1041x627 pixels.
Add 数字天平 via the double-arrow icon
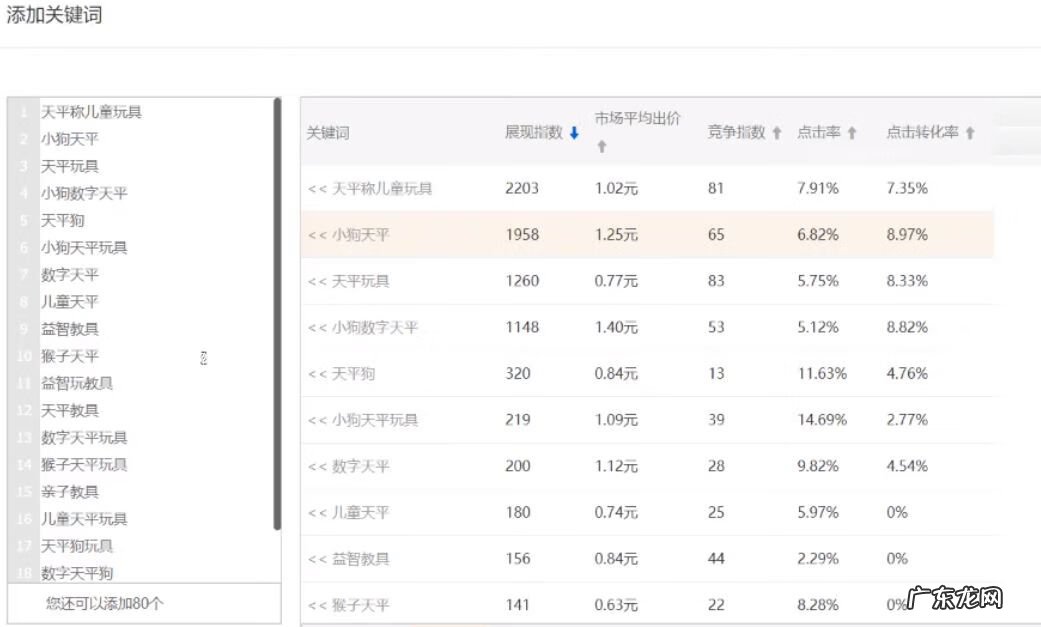(317, 465)
